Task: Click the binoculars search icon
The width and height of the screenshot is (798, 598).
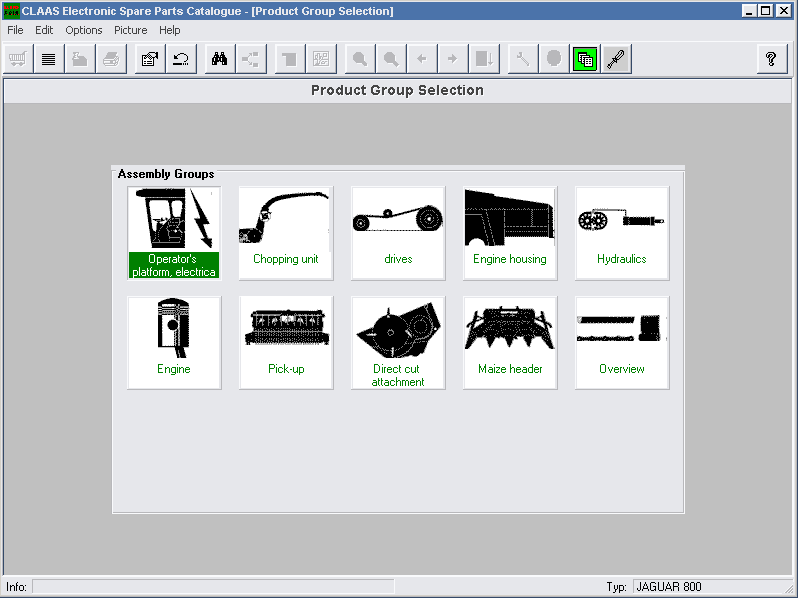Action: click(x=220, y=59)
